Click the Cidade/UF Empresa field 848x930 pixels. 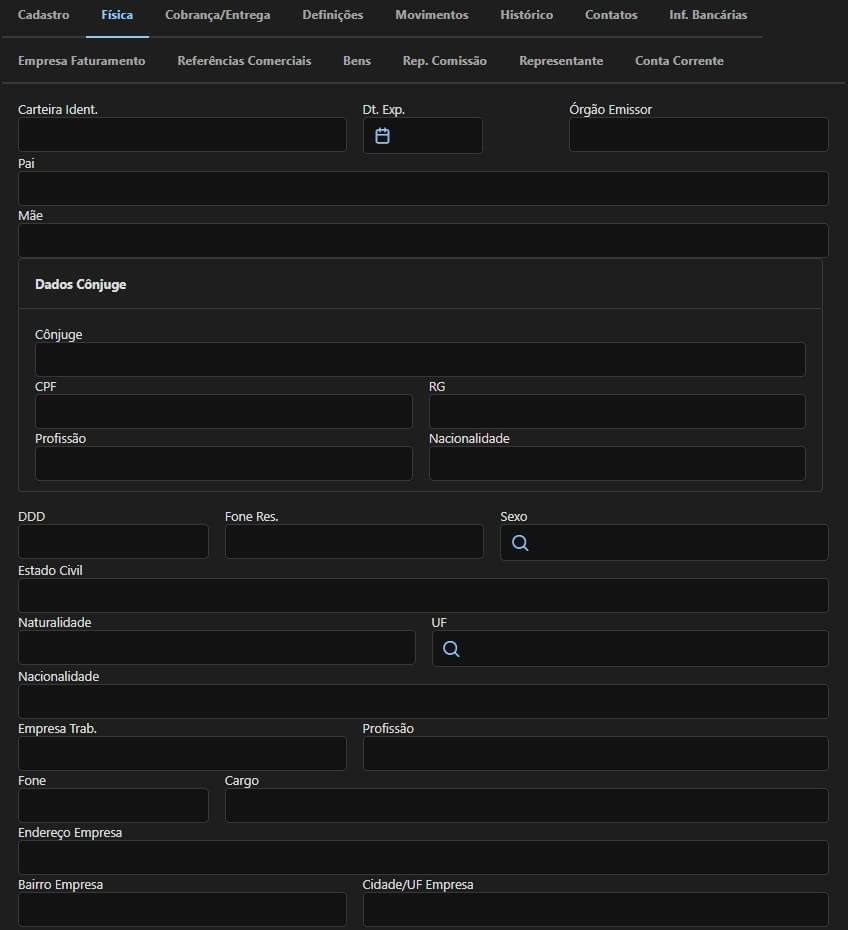(x=595, y=910)
